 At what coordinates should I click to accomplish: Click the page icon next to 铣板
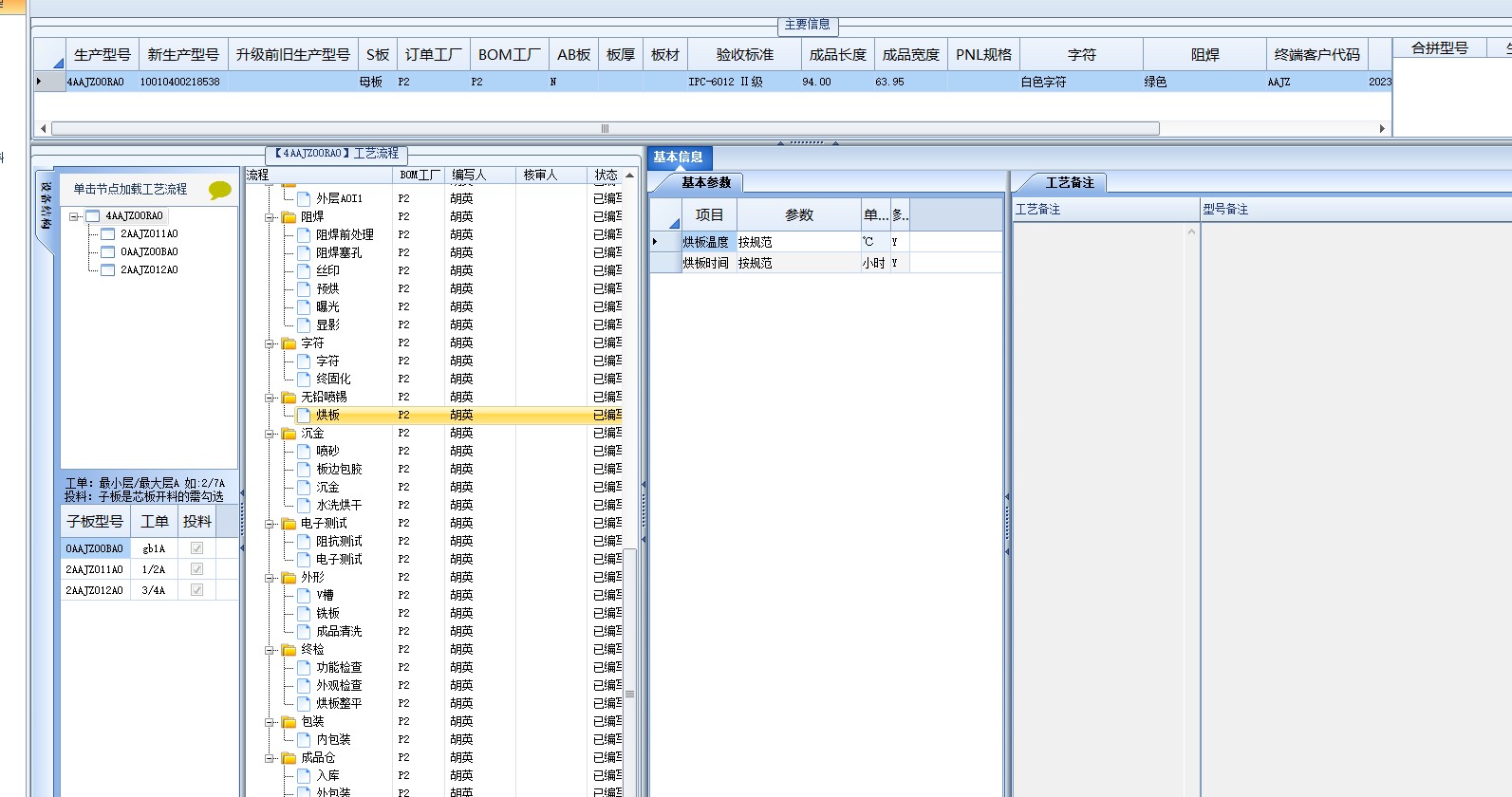click(x=304, y=613)
